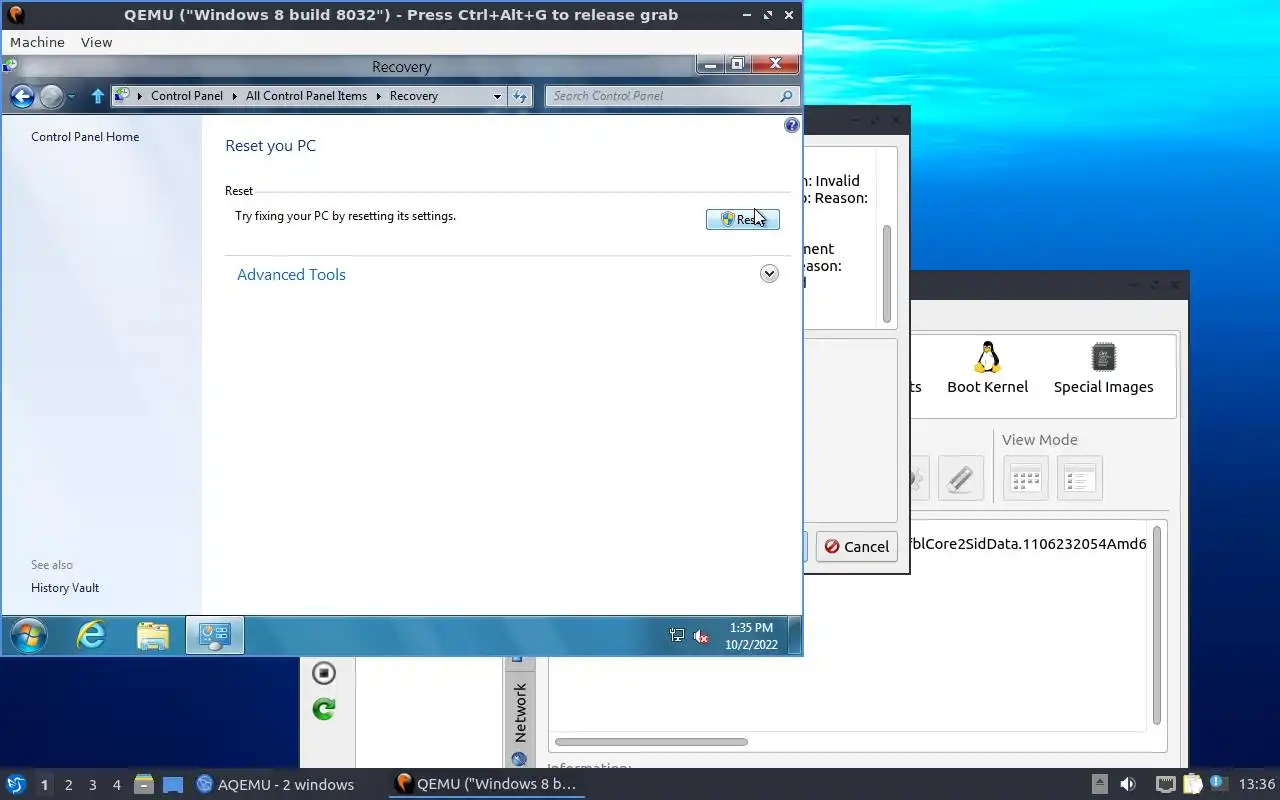Select the Control Panel breadcrumb

click(187, 96)
